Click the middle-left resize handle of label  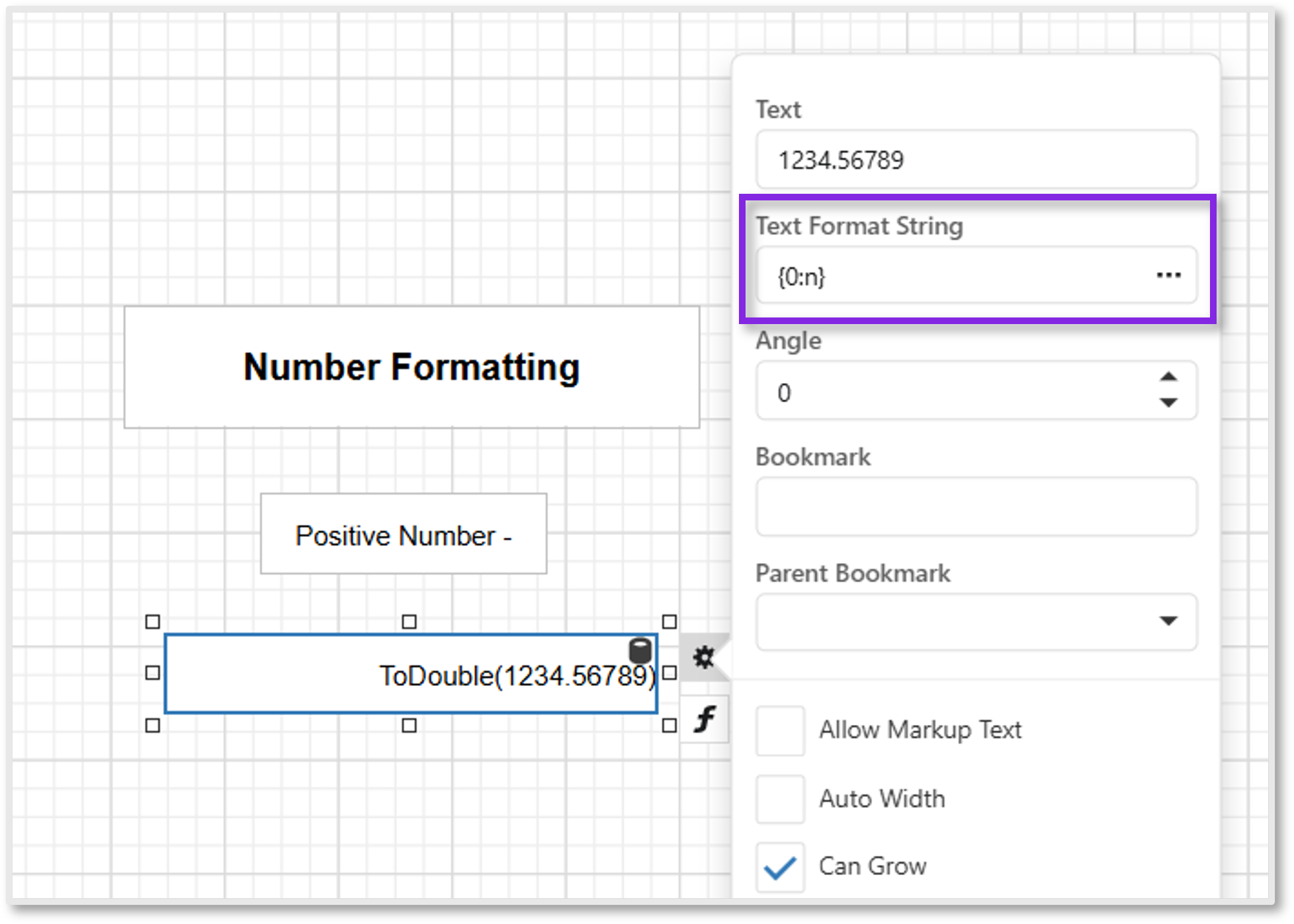coord(153,673)
